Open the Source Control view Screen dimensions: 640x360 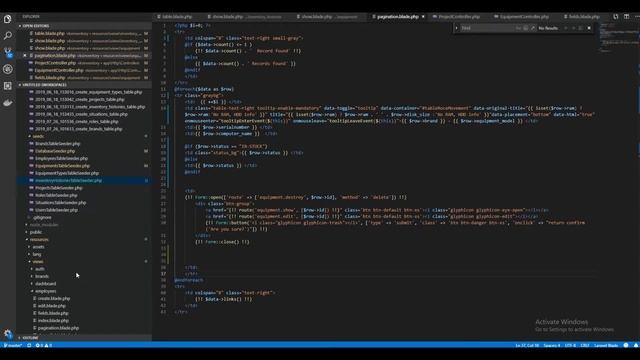7,52
